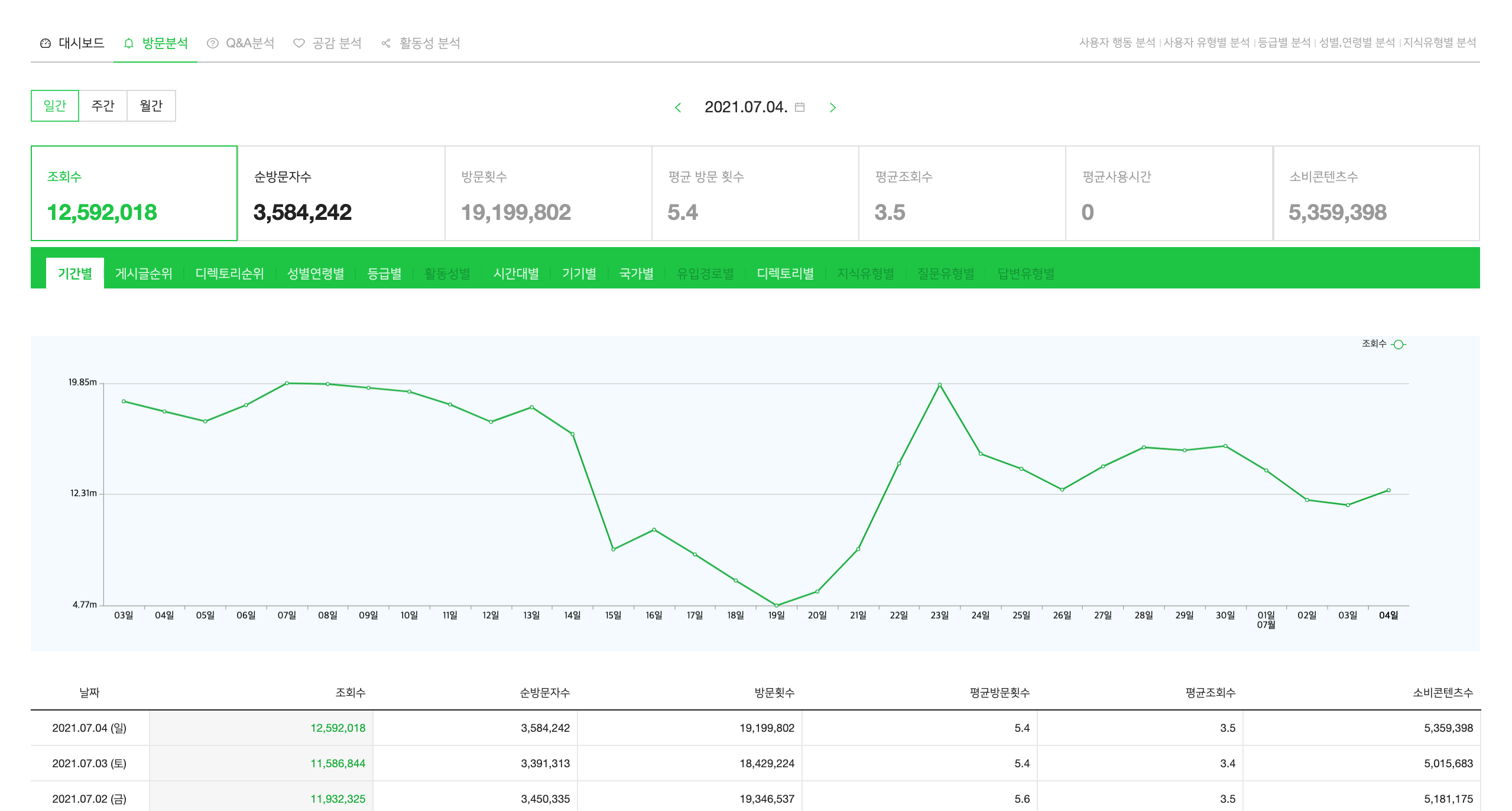Switch to 디렉토리순위 sub-tab
Image resolution: width=1512 pixels, height=811 pixels.
coord(229,274)
